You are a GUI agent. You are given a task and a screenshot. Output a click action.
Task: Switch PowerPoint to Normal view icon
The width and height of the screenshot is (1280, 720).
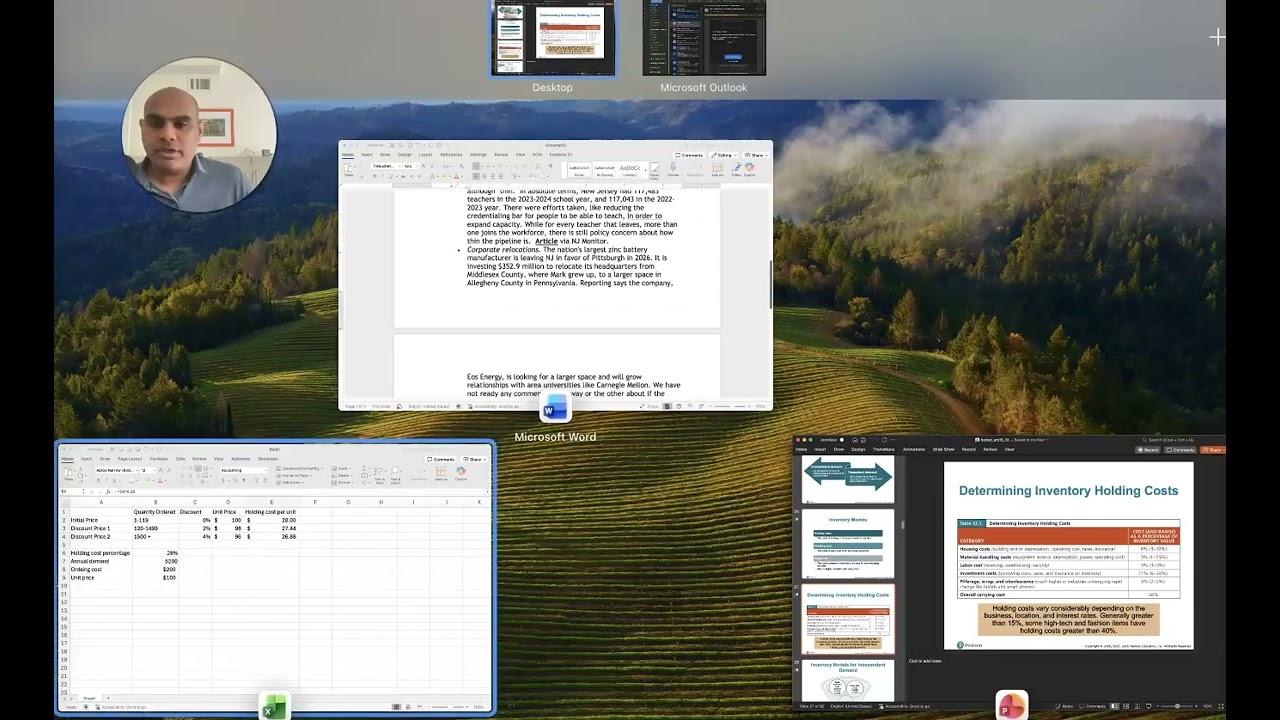pyautogui.click(x=1114, y=706)
